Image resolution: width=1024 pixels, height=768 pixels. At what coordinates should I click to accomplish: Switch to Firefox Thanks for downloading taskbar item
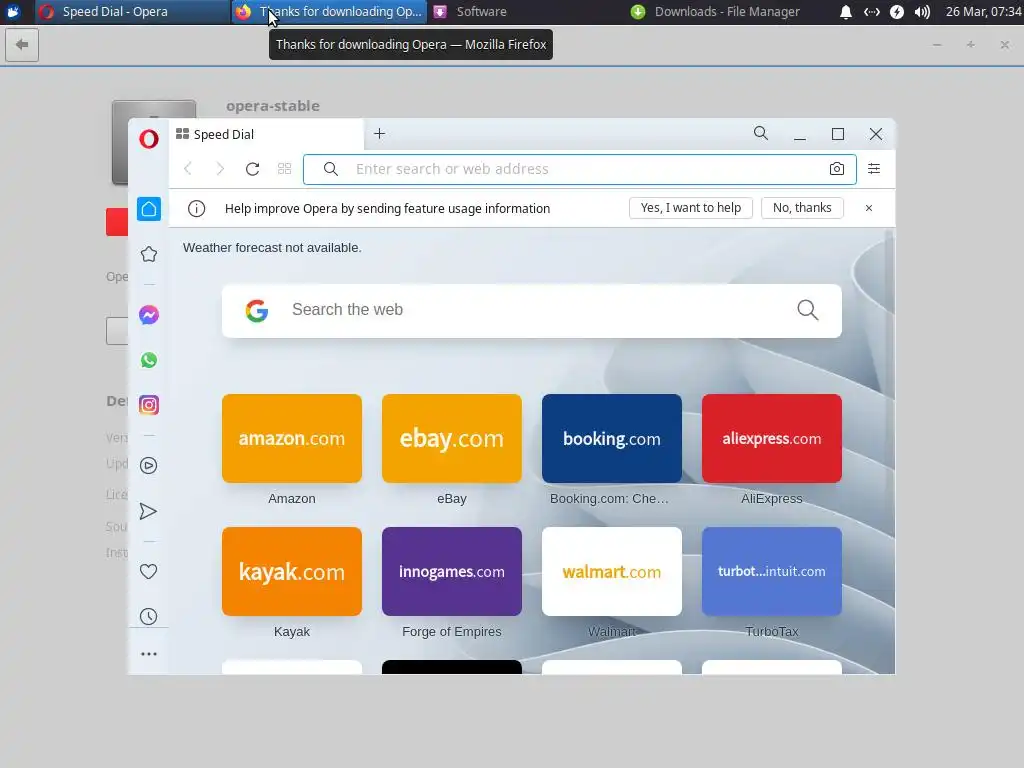coord(329,12)
